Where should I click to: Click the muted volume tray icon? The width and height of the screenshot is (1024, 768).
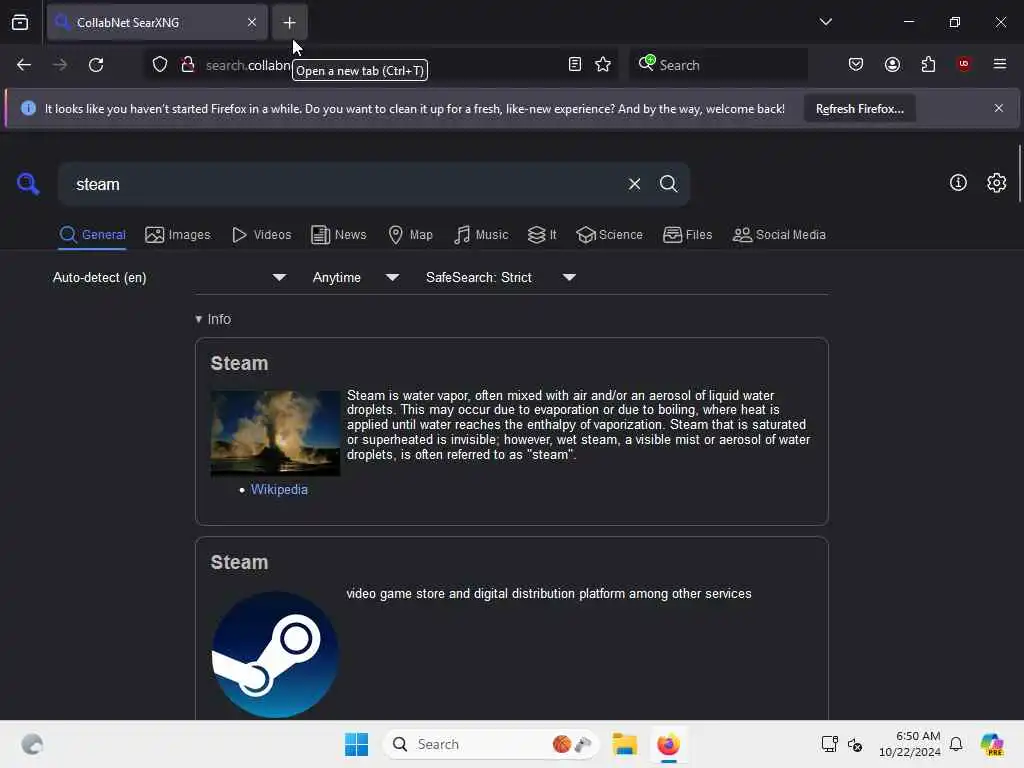point(855,744)
